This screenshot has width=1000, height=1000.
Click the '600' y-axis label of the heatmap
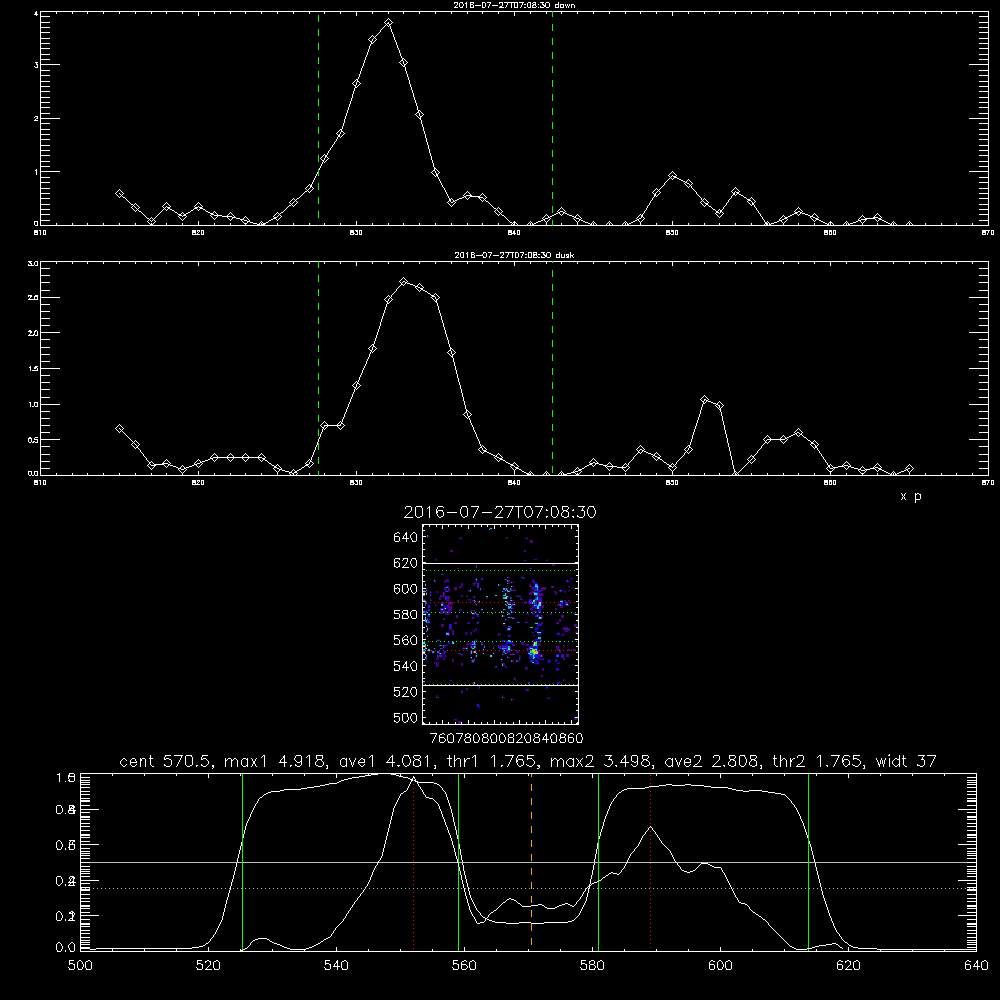click(406, 589)
